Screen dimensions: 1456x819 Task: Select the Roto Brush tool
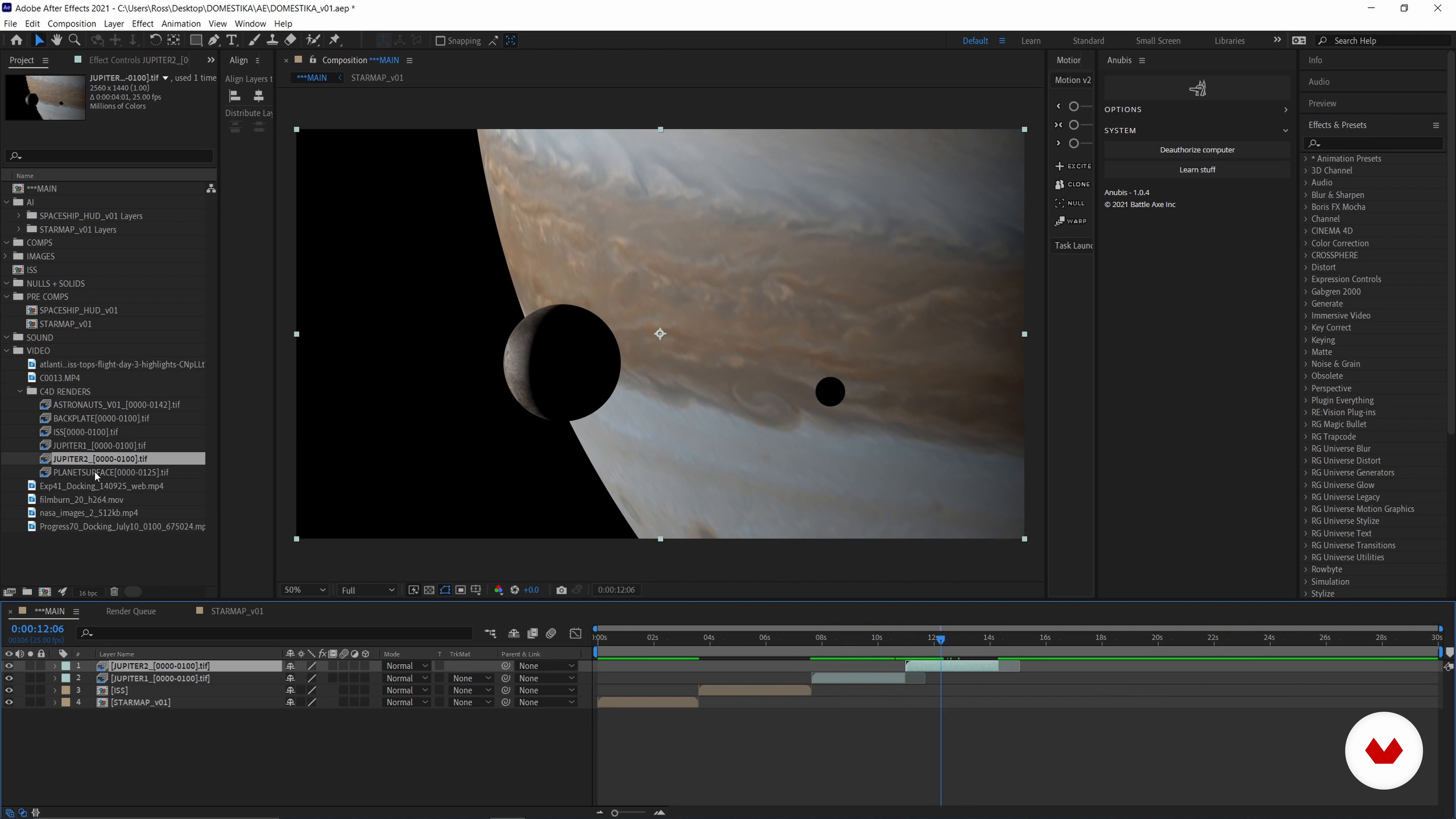point(312,40)
